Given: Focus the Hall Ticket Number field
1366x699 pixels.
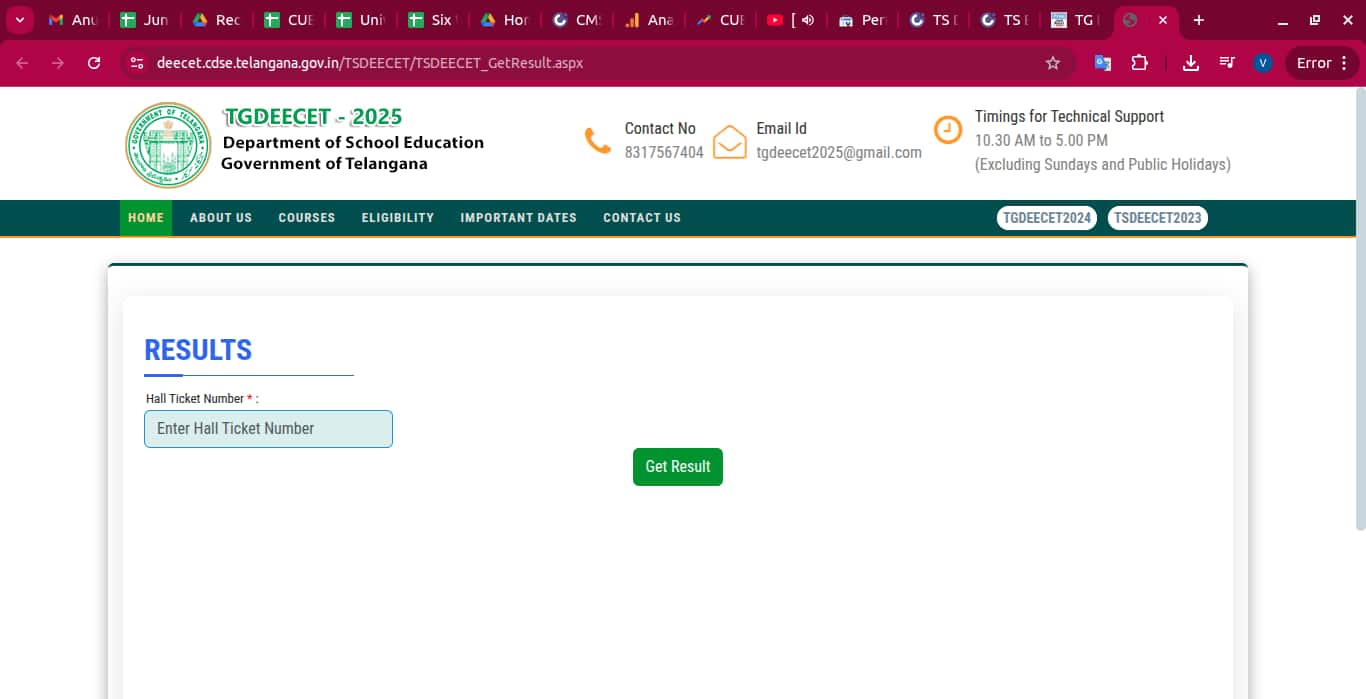Looking at the screenshot, I should [268, 429].
